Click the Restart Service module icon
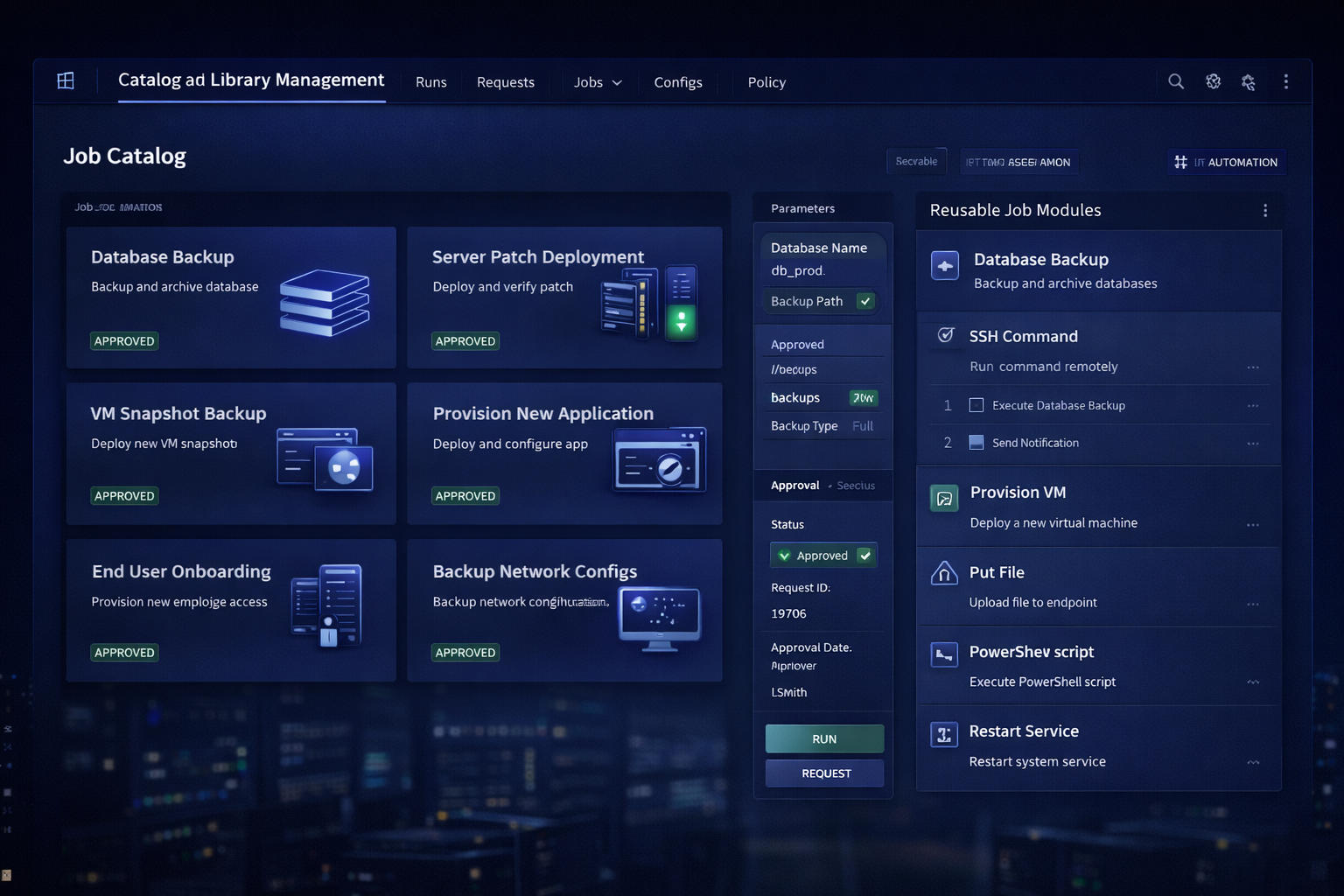1344x896 pixels. pos(944,735)
